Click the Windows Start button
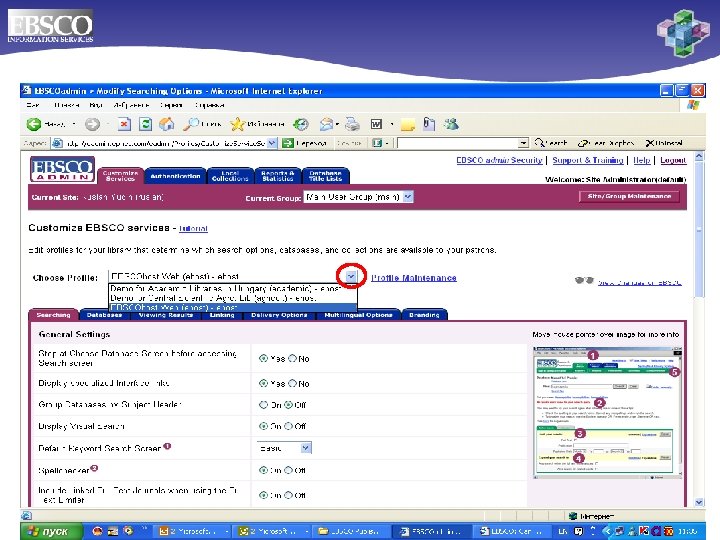The height and width of the screenshot is (540, 720). (x=51, y=531)
